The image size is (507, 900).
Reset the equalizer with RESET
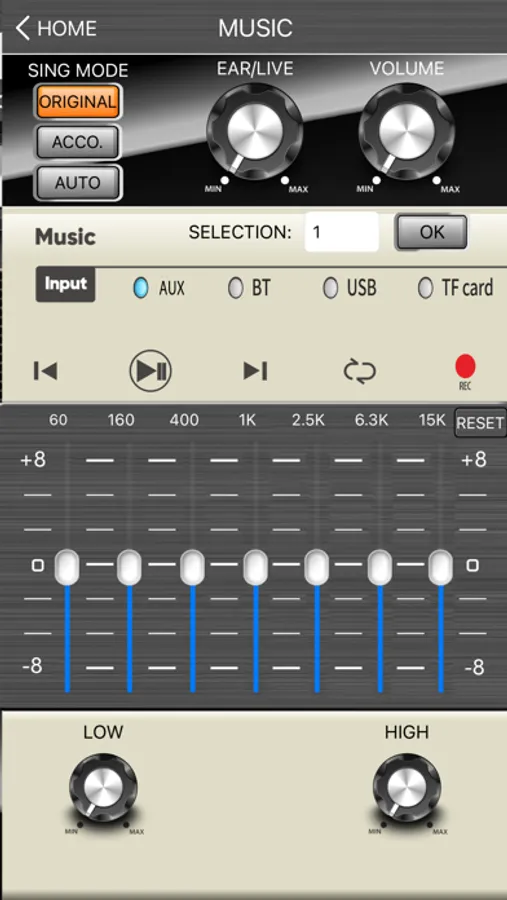pos(480,423)
